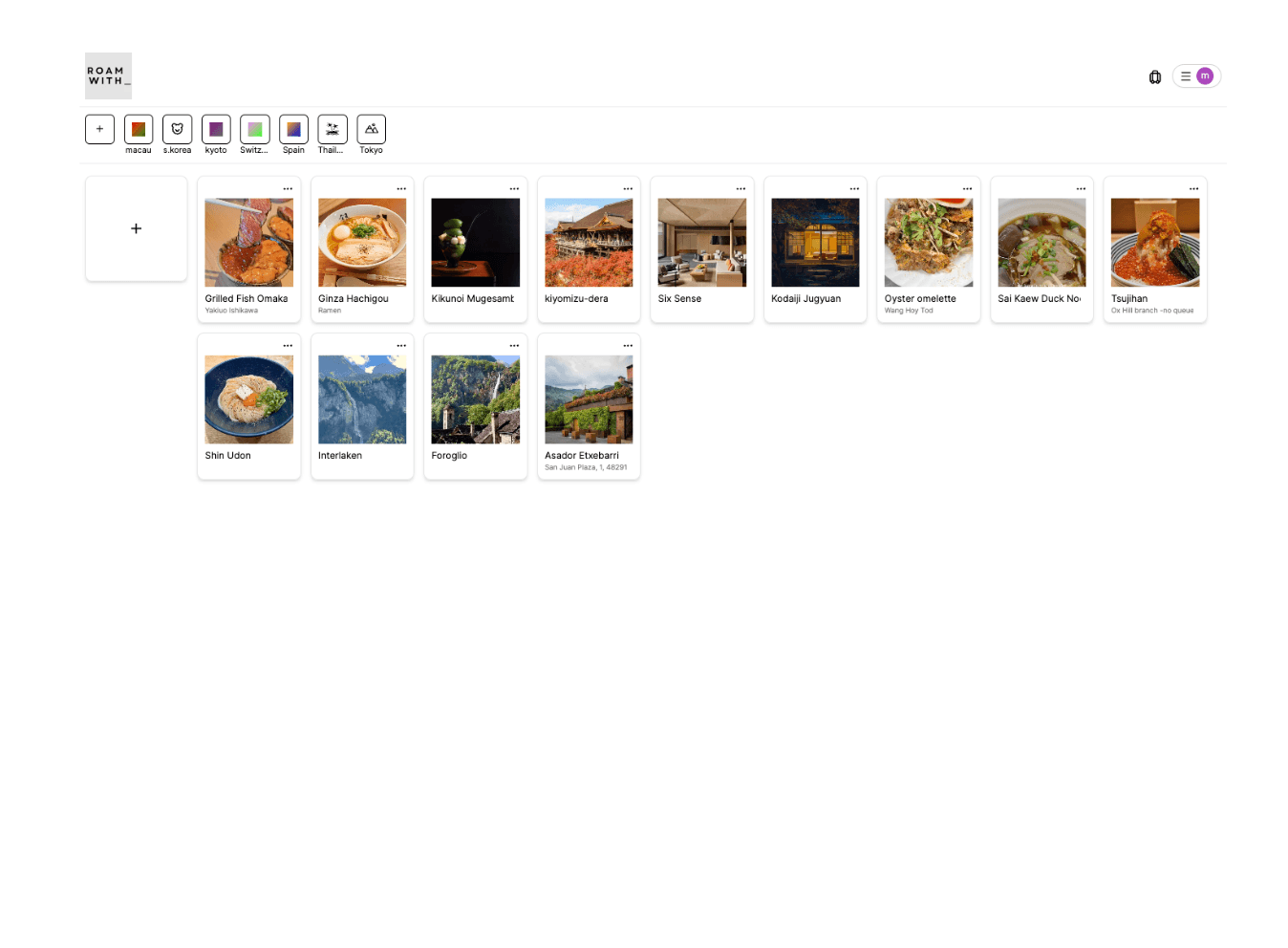
Task: View the Grilled Fish Omaka photo
Action: [249, 243]
